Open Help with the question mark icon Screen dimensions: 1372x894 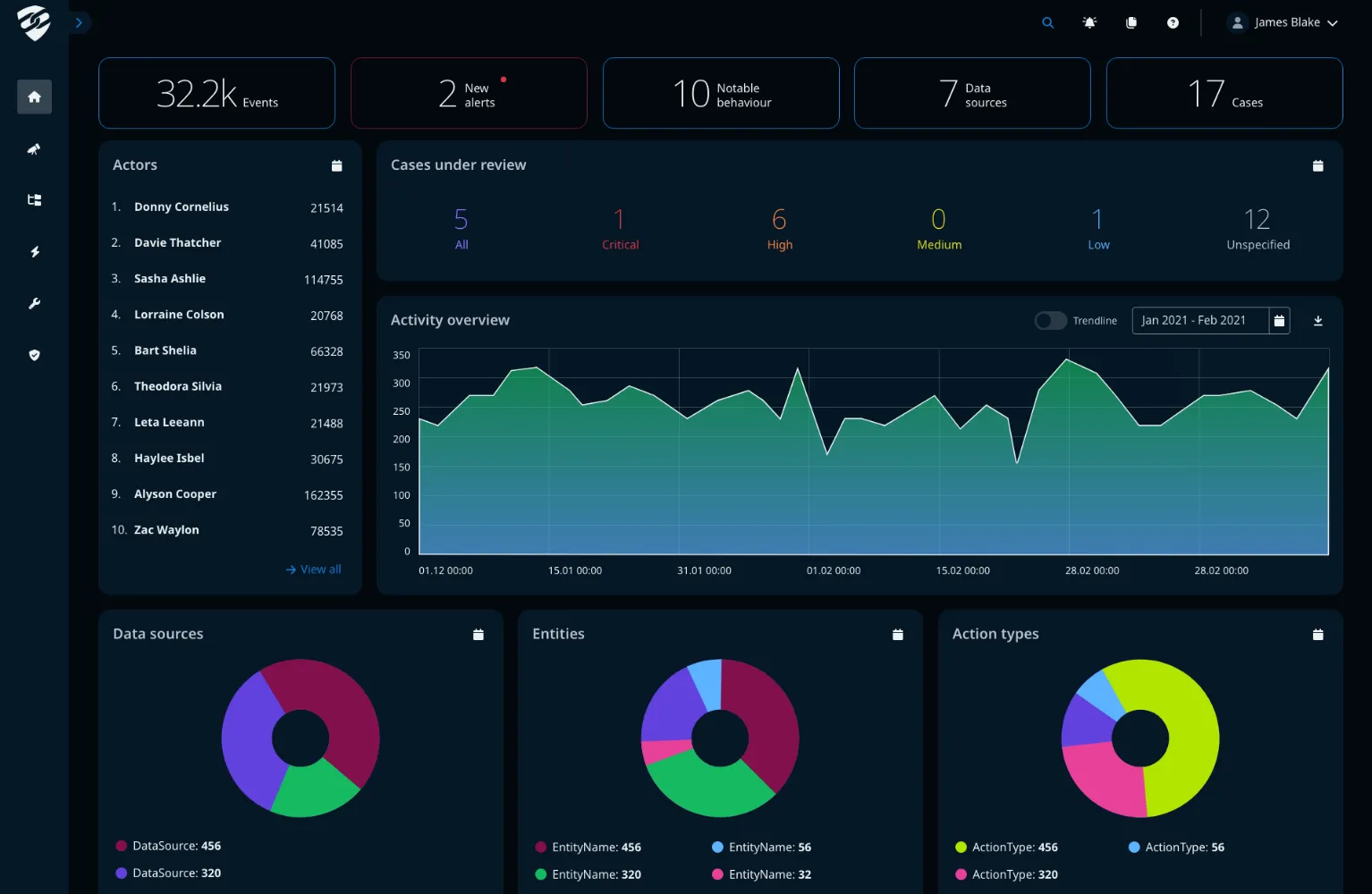point(1173,22)
